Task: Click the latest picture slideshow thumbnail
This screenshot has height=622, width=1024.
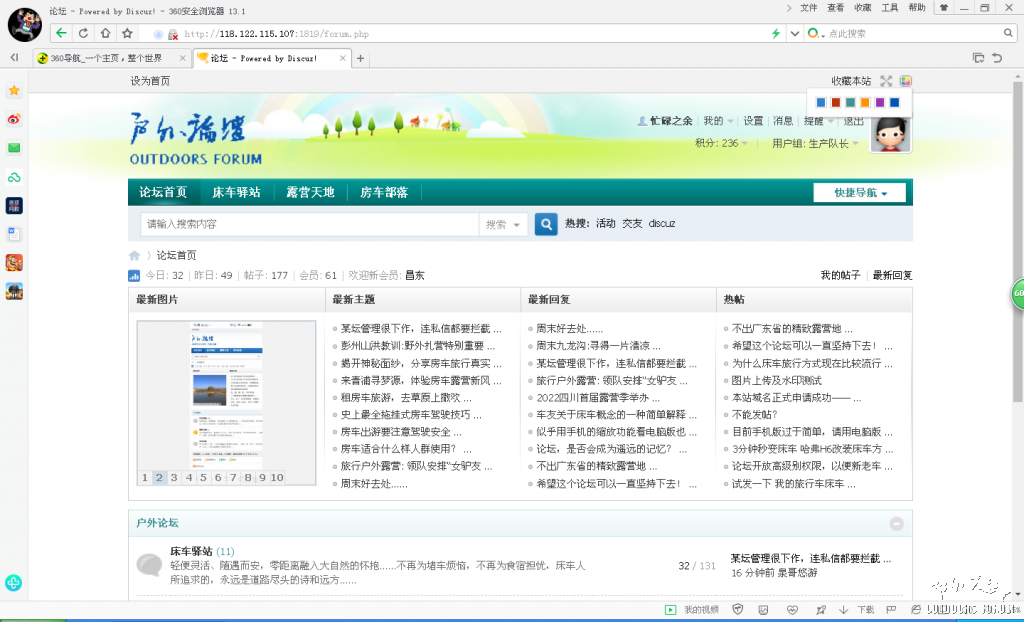Action: 227,395
